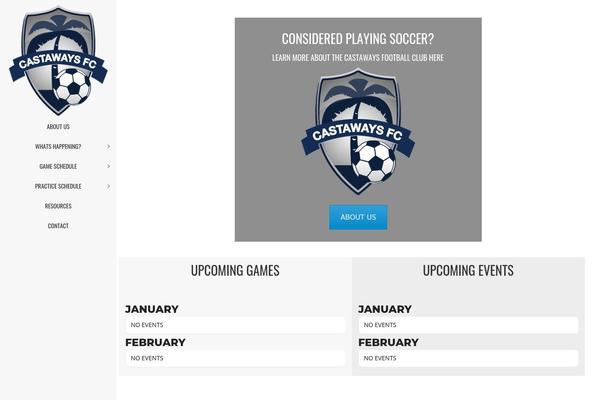The height and width of the screenshot is (400, 600).
Task: Open the Contact page link
Action: pos(58,226)
